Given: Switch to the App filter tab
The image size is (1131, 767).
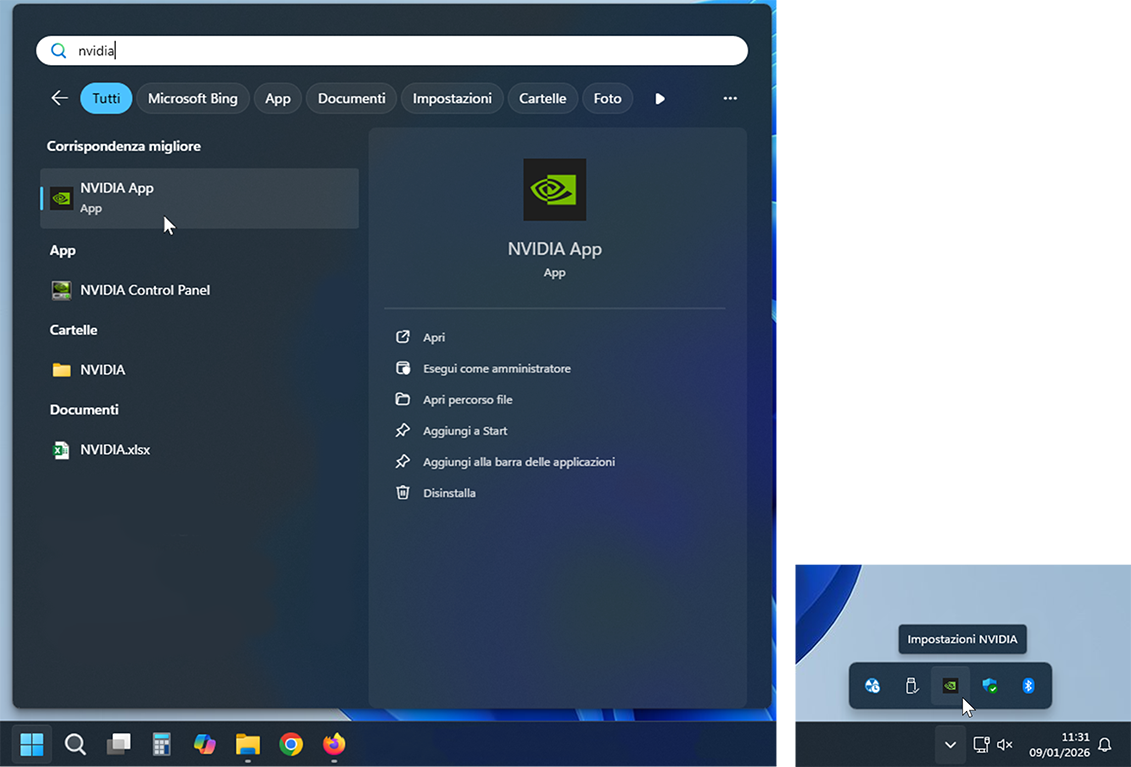Looking at the screenshot, I should (278, 98).
